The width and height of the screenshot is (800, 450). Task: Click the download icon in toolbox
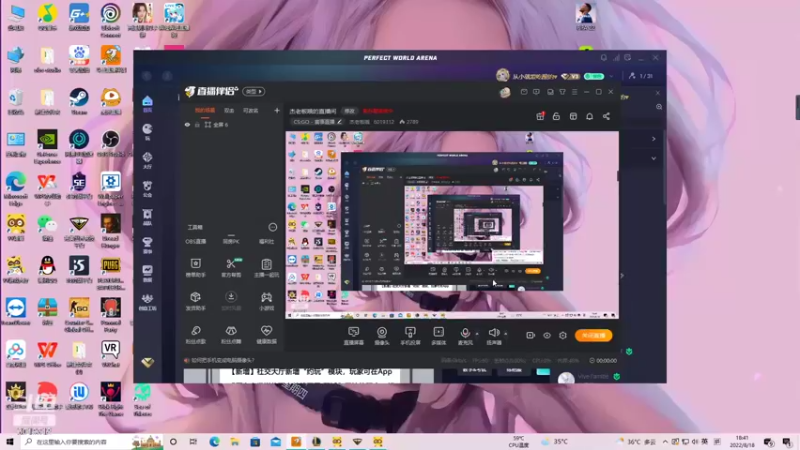pos(231,297)
